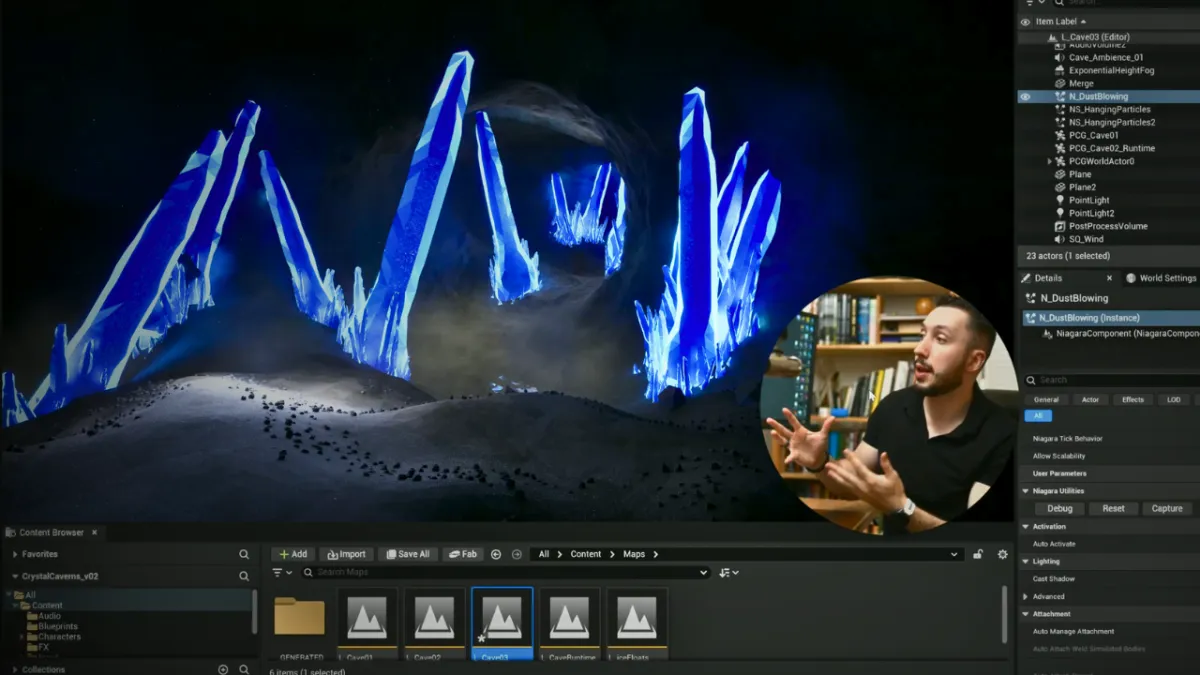
Task: Click the PostProcessVolume actor icon in Outliner
Action: point(1060,226)
